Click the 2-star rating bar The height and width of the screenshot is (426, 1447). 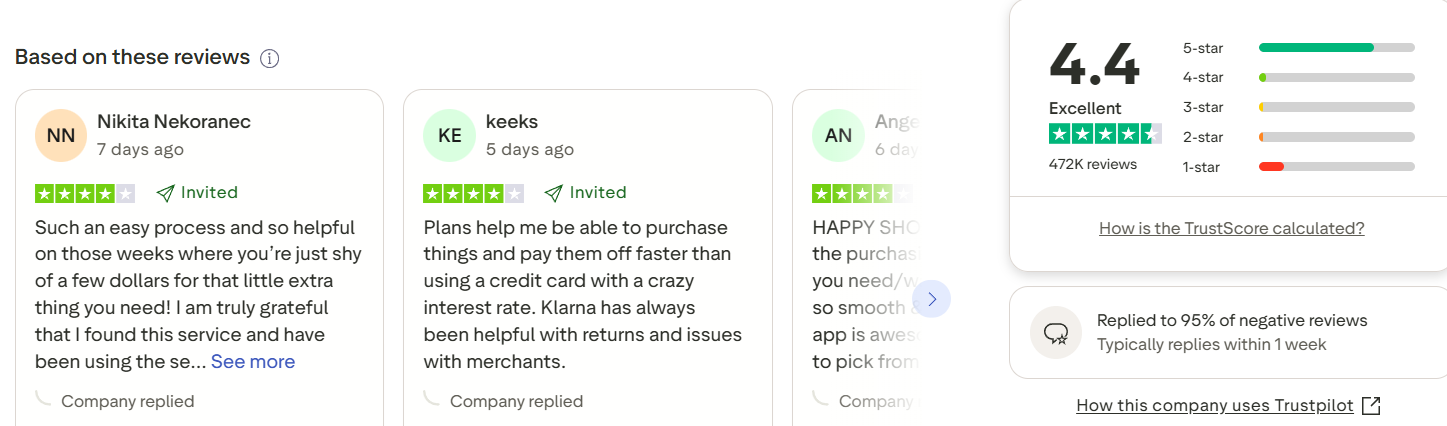click(x=1336, y=137)
